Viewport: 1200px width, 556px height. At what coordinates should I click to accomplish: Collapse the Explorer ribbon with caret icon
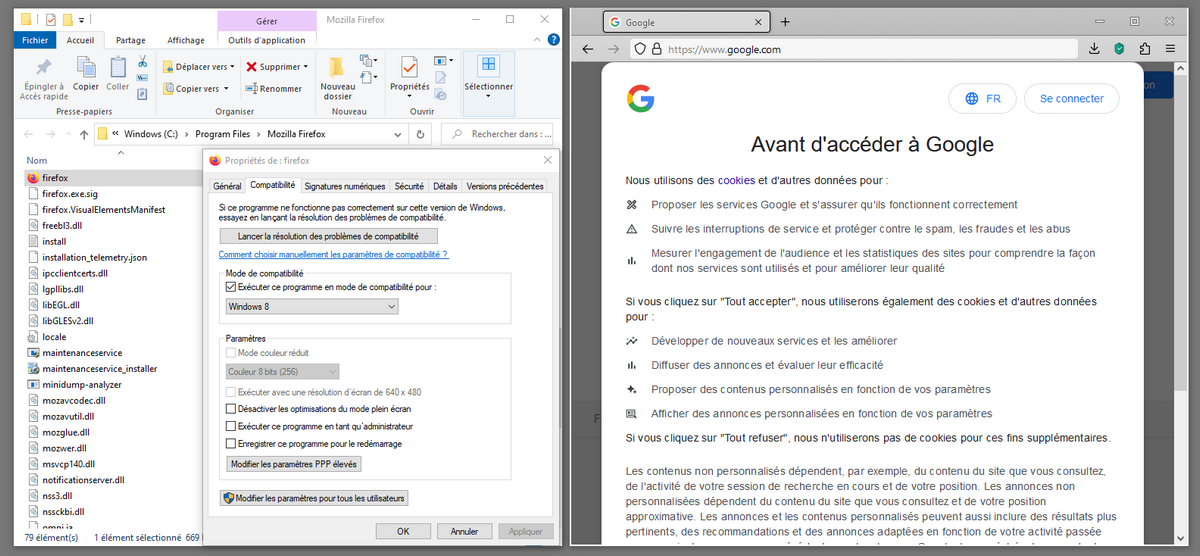point(537,40)
